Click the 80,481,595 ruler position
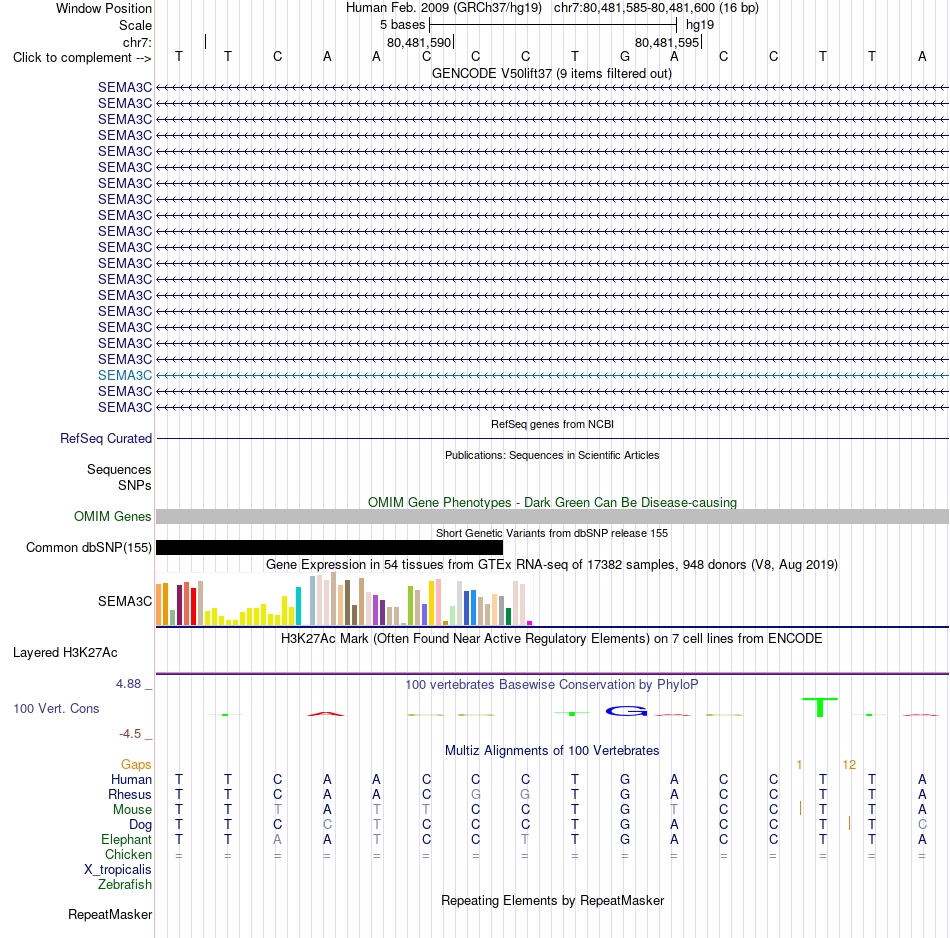Screen dimensions: 950x938 tap(667, 42)
